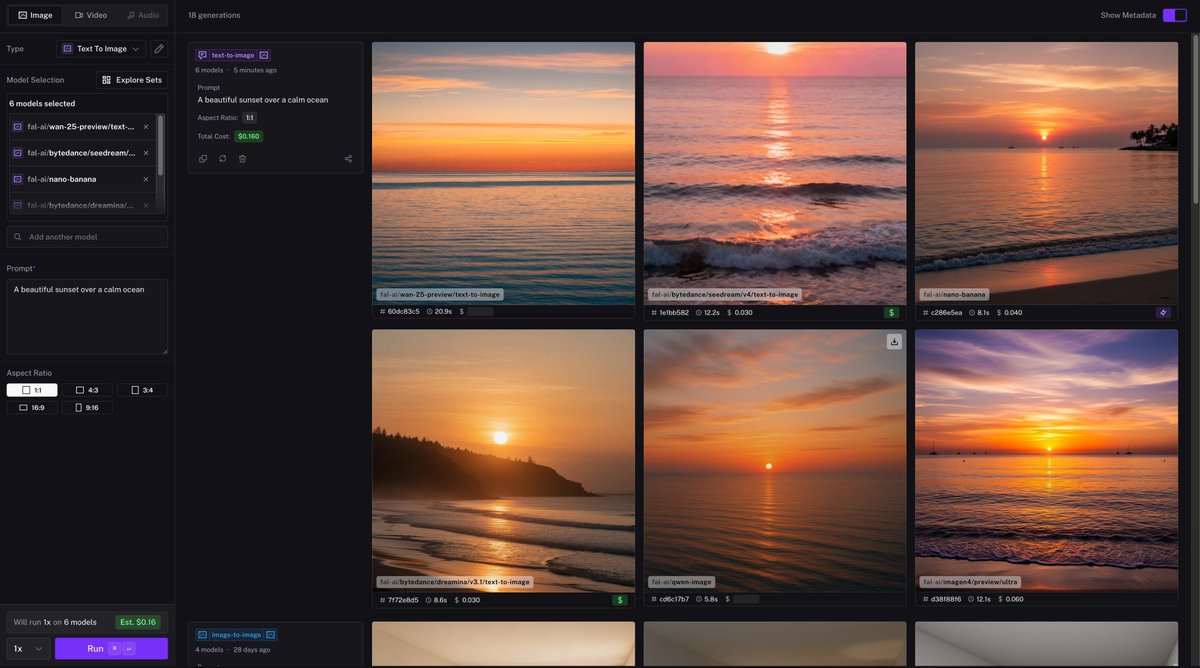1200x668 pixels.
Task: Click the seedream model icon in list
Action: [18, 153]
